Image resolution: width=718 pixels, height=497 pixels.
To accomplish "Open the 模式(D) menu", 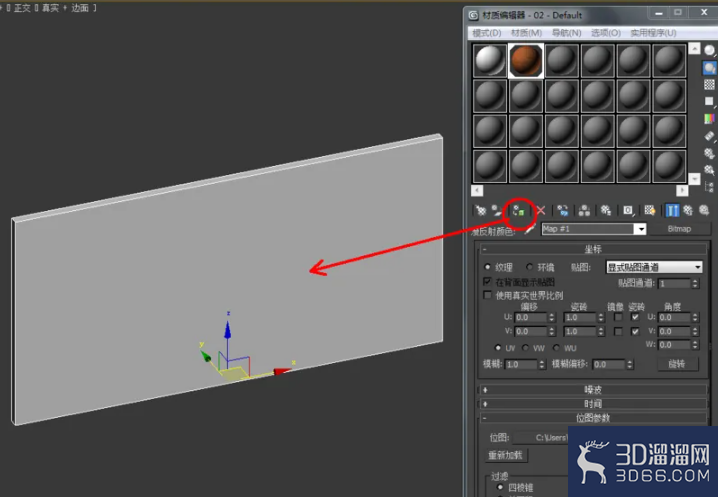I will [486, 33].
